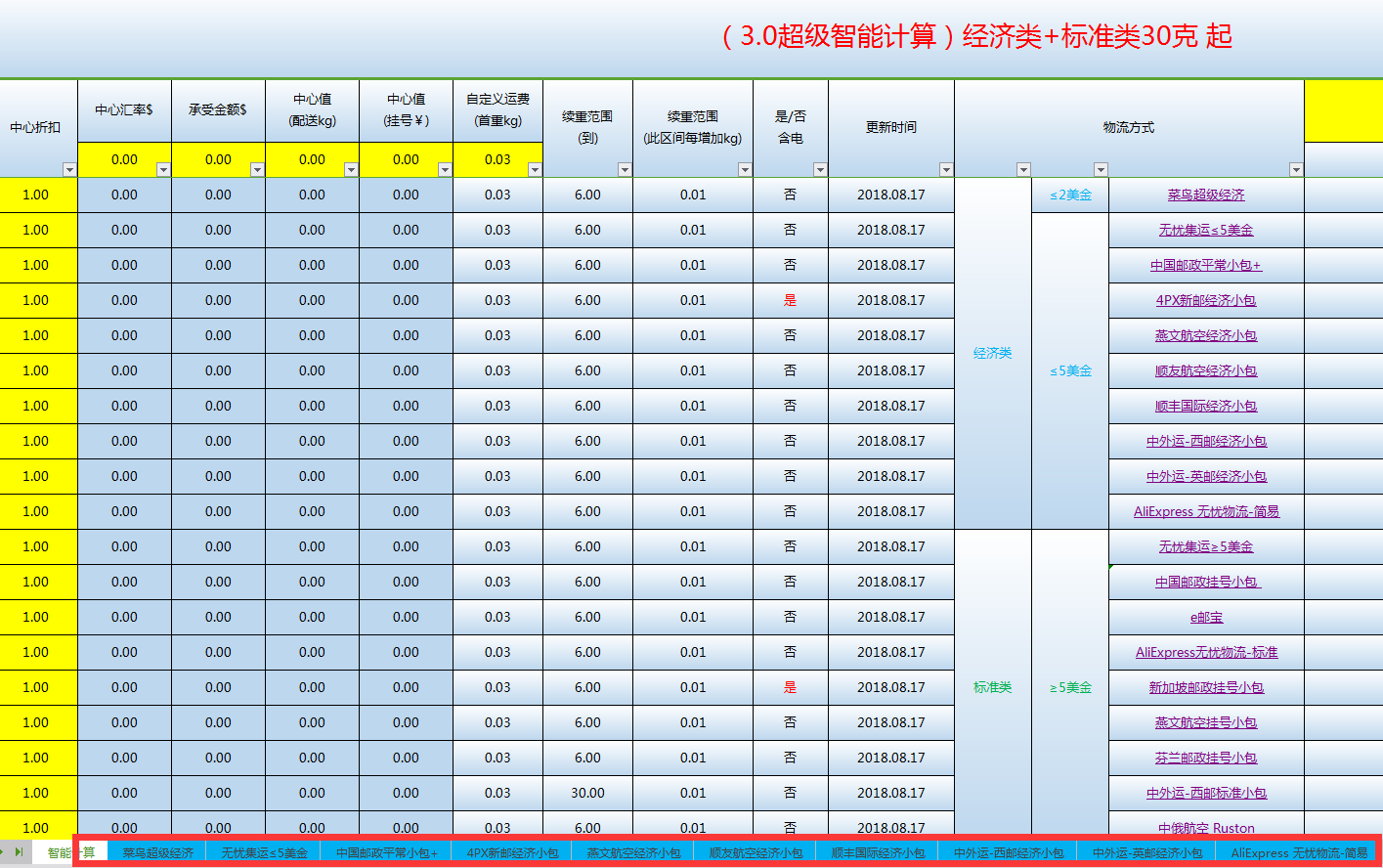1383x868 pixels.
Task: Open filter dropdown for 自定义运费(首重kg) column
Action: (535, 170)
